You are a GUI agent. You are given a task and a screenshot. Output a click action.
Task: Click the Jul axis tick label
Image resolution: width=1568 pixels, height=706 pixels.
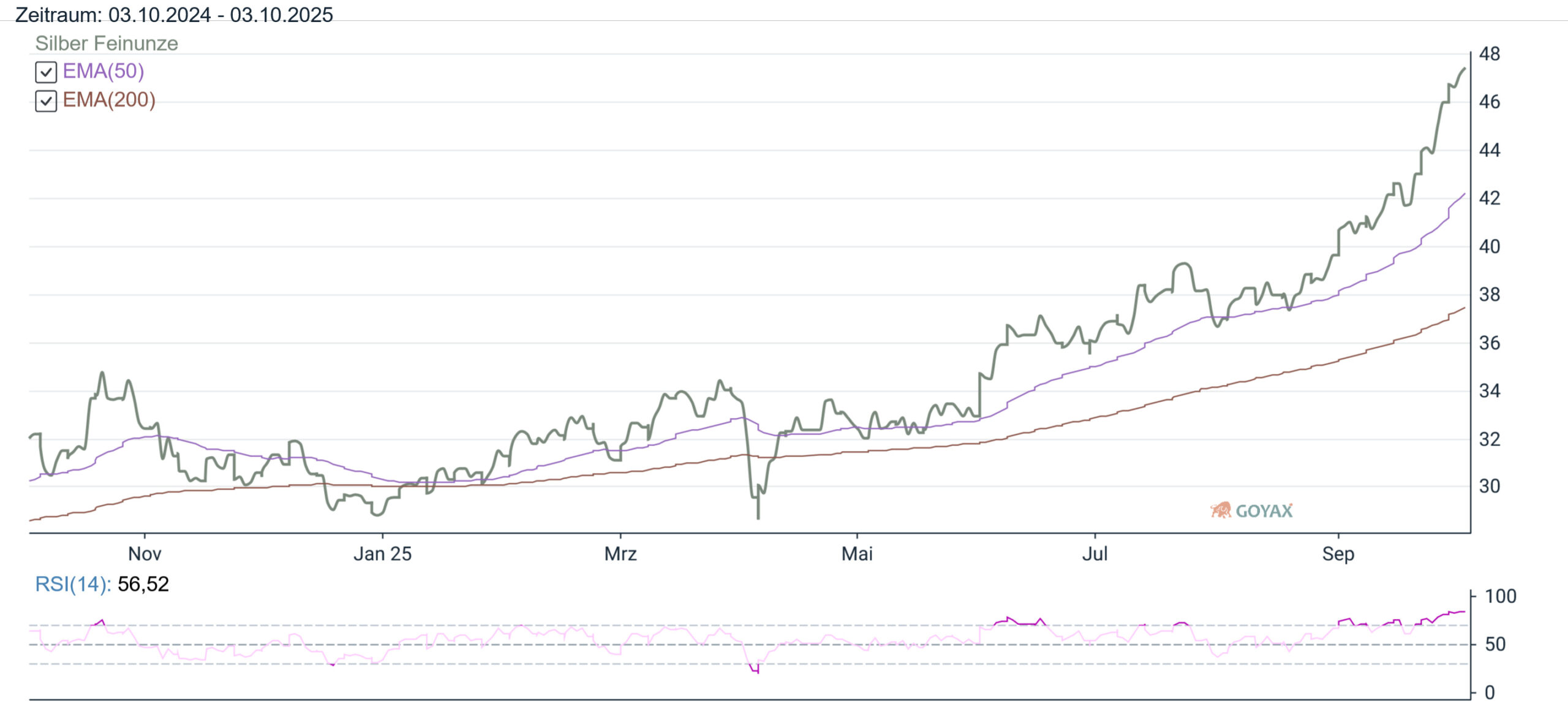coord(1095,554)
